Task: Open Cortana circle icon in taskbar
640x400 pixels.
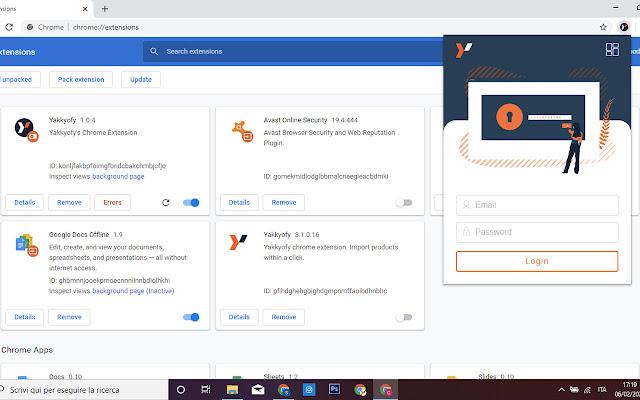Action: 180,389
